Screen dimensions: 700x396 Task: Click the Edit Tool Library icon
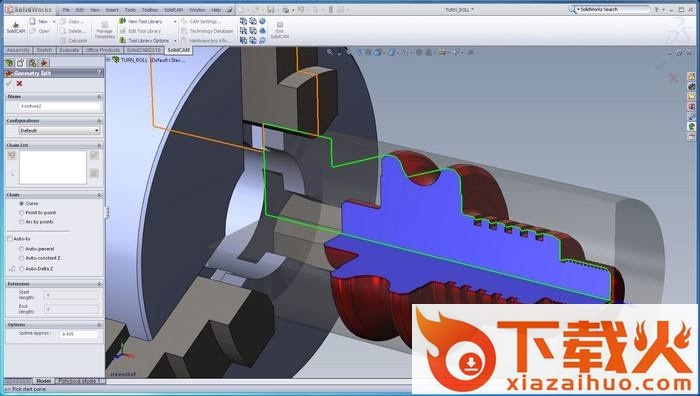pyautogui.click(x=123, y=31)
